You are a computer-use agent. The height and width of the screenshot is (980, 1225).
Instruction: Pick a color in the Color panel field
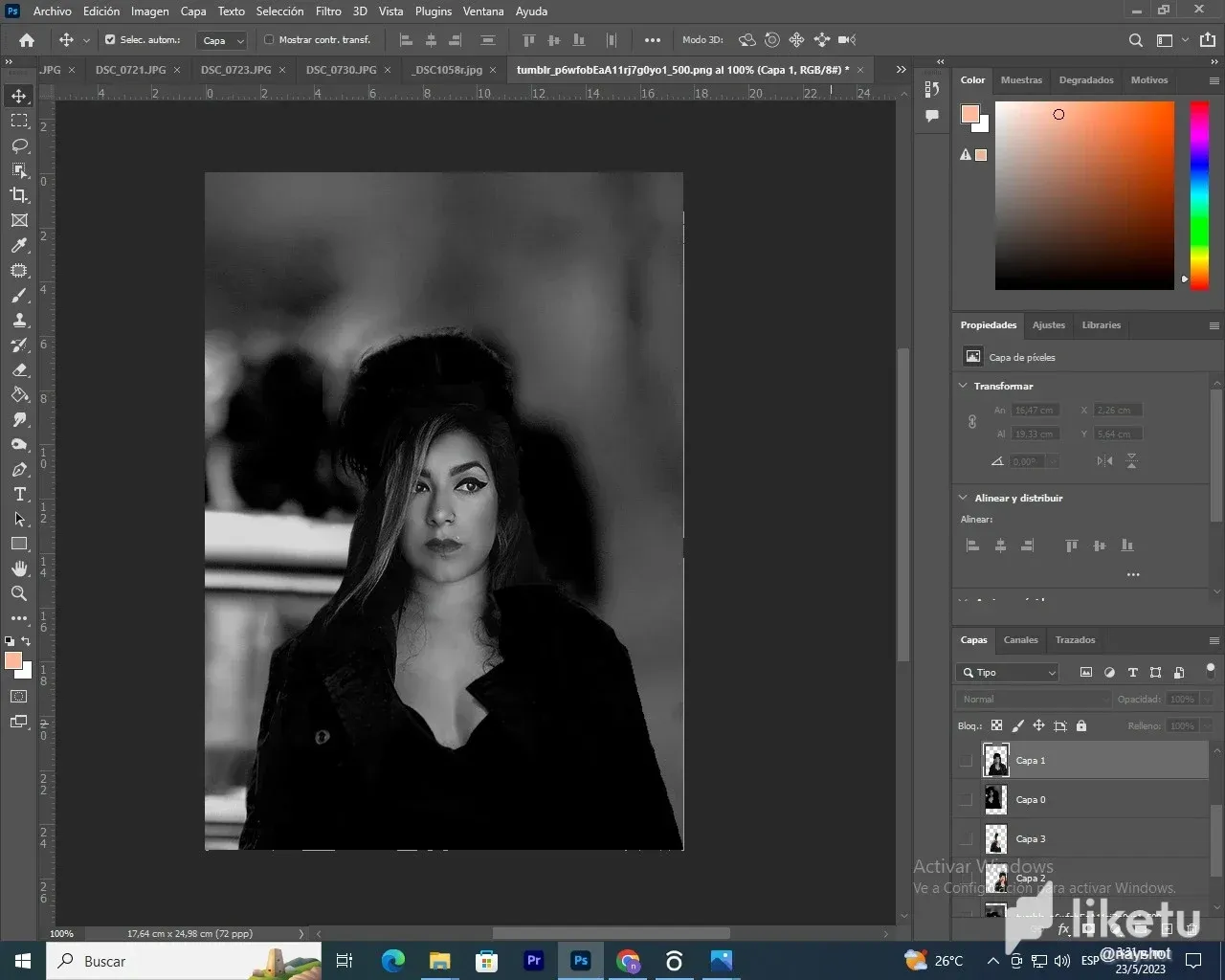(1084, 195)
